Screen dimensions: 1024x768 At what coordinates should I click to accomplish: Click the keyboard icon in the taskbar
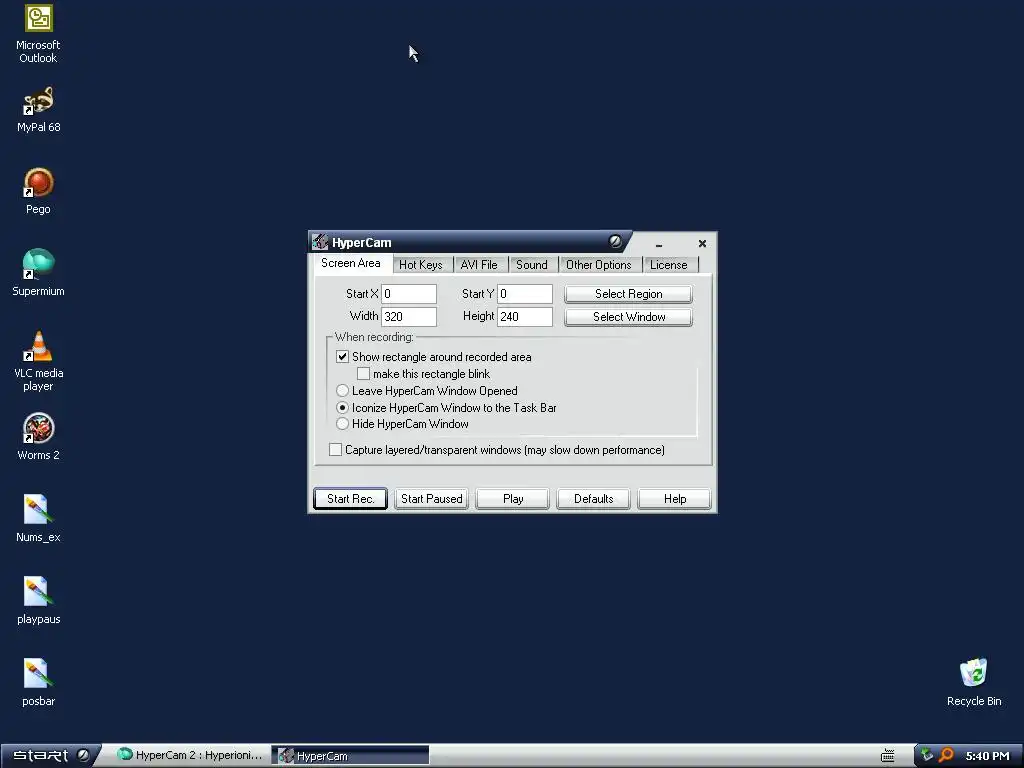[x=888, y=756]
